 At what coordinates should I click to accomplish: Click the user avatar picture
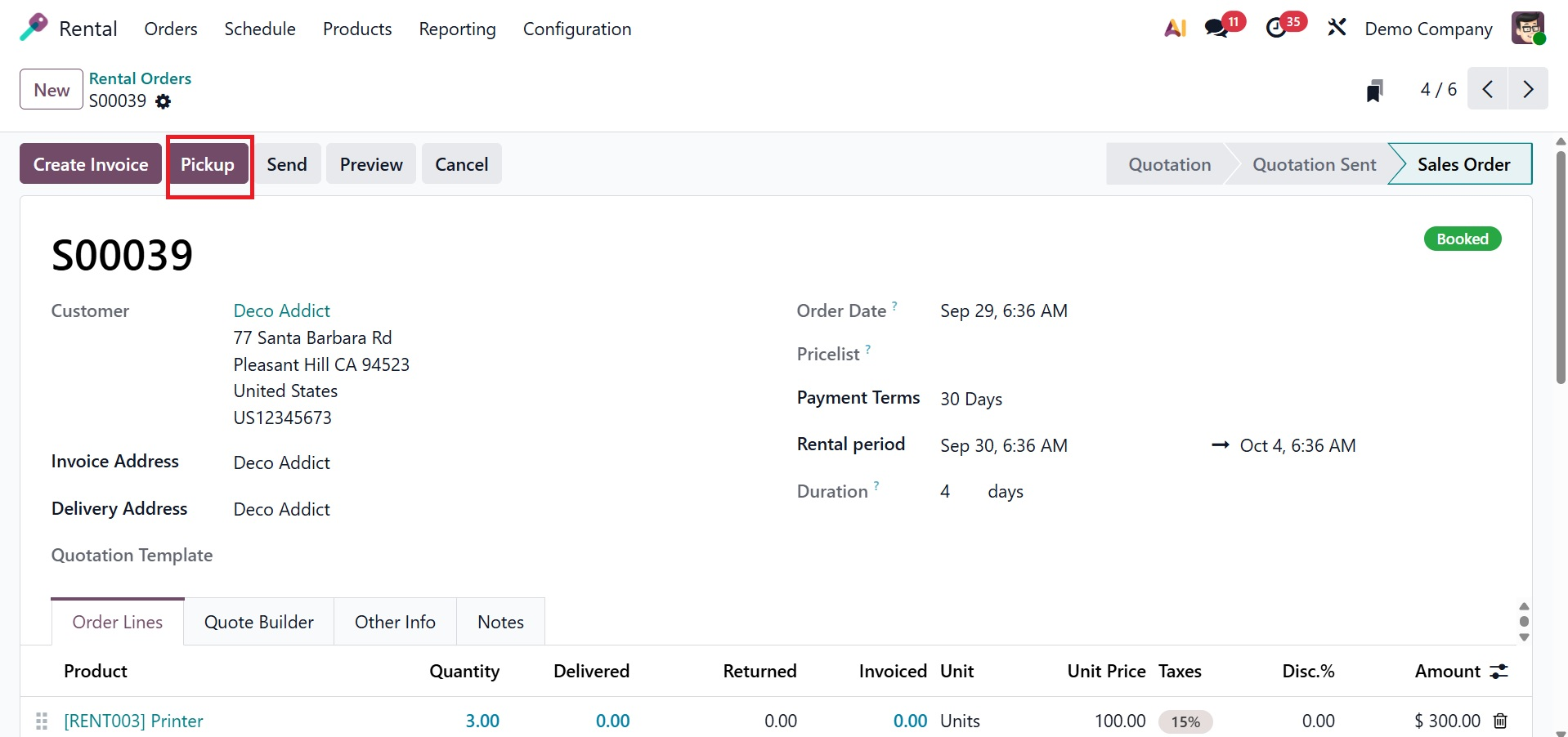1527,29
